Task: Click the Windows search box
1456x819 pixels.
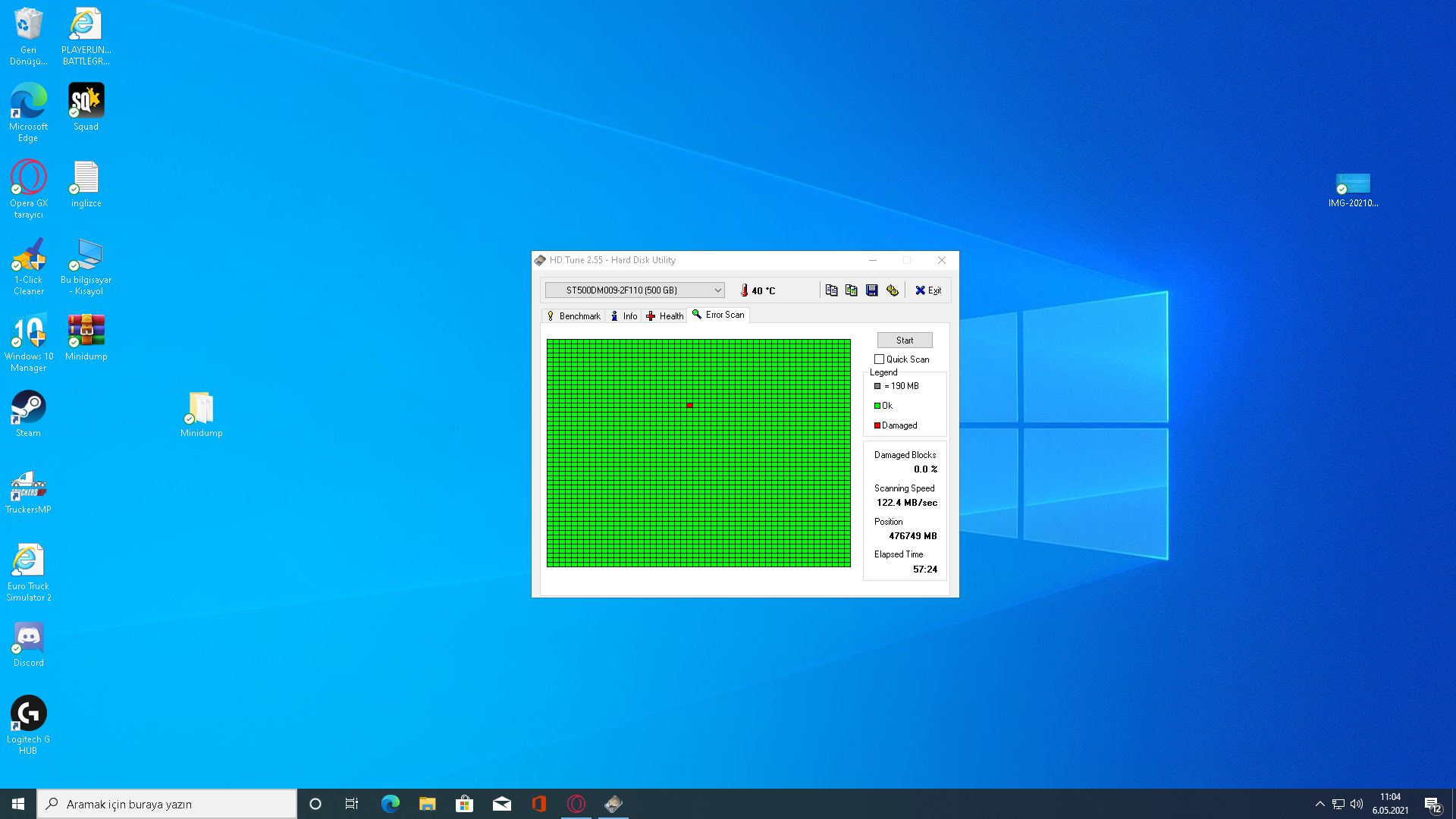Action: click(x=167, y=804)
